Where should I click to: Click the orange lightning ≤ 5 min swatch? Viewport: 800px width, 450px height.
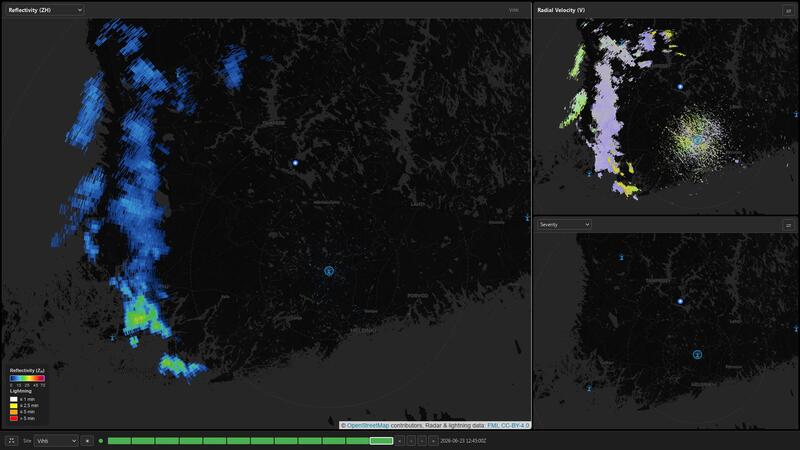(x=14, y=412)
